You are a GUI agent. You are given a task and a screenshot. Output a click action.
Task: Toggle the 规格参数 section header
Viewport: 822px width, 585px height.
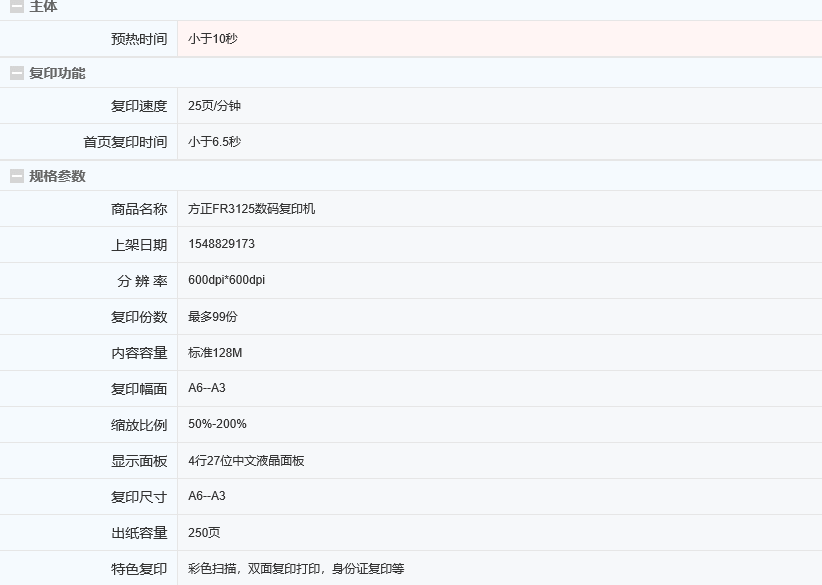coord(57,176)
